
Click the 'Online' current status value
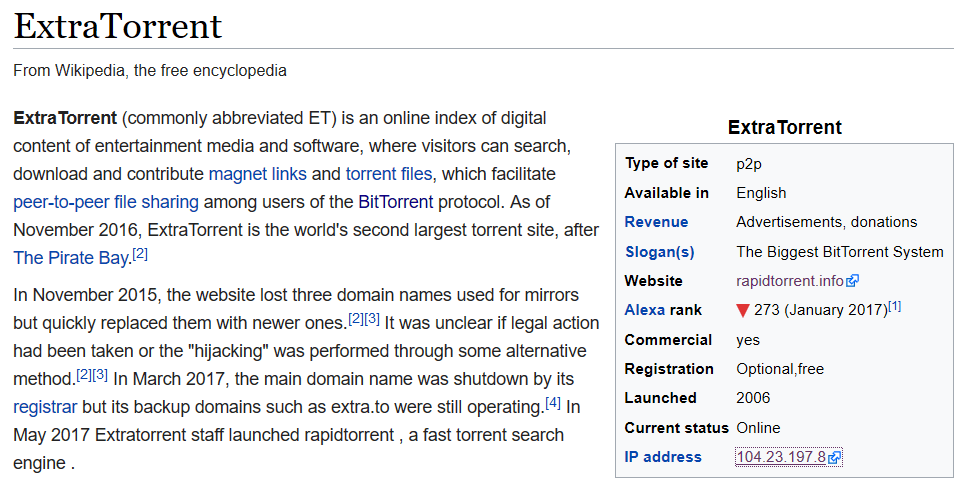758,427
